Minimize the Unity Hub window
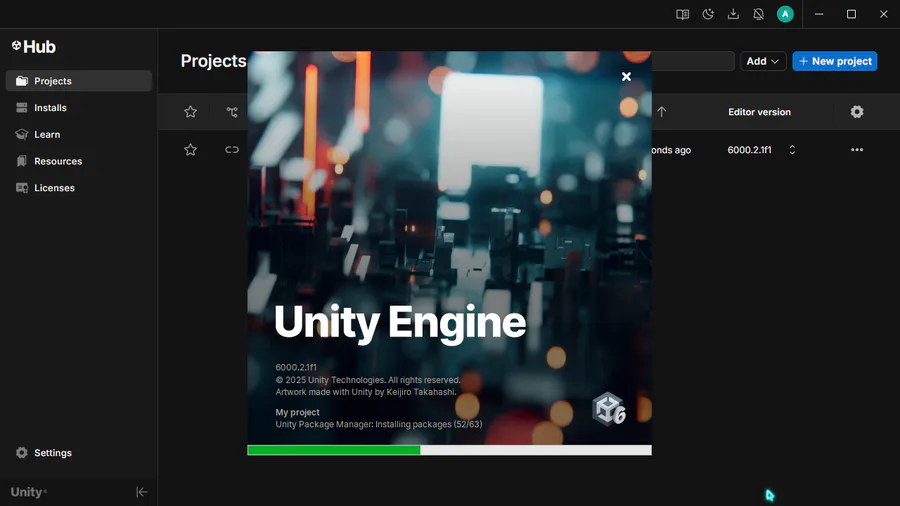 [819, 14]
